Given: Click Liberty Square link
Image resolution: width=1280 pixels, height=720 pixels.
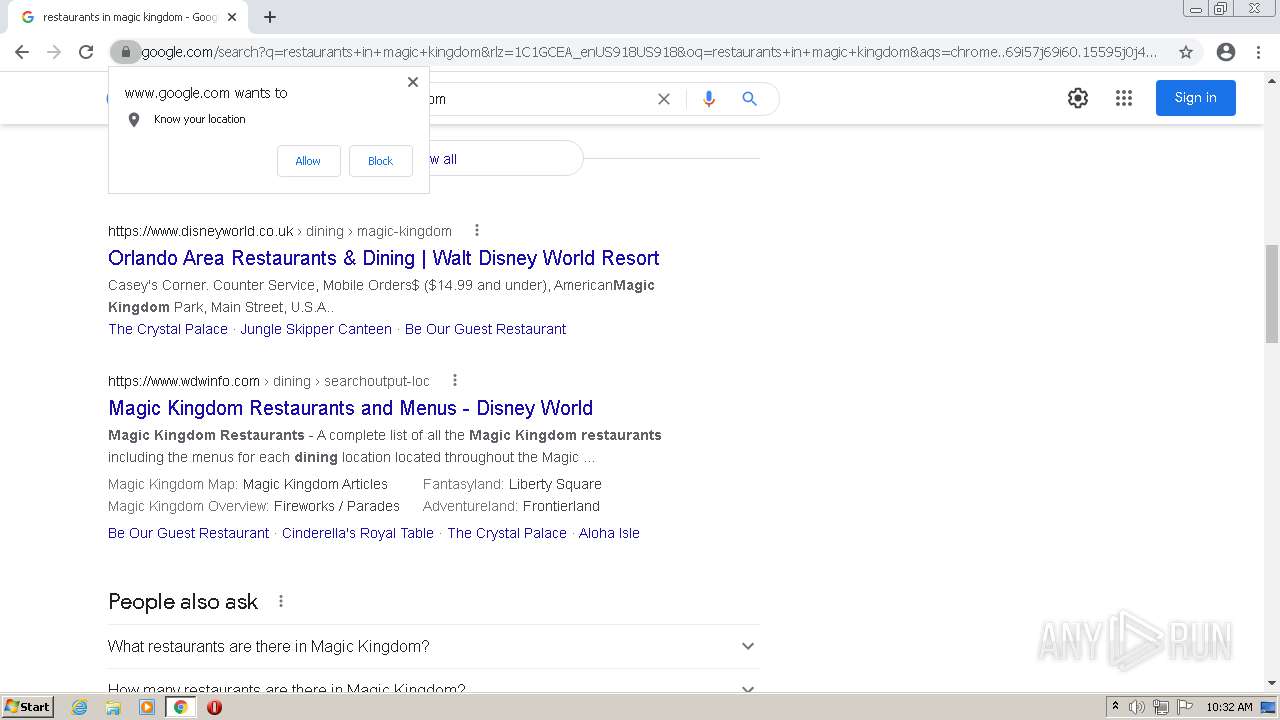Looking at the screenshot, I should [555, 484].
